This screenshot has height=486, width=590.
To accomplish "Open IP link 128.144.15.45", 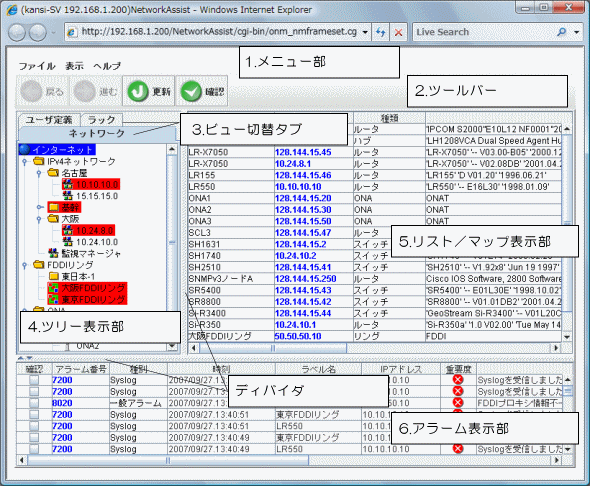I will pyautogui.click(x=303, y=152).
